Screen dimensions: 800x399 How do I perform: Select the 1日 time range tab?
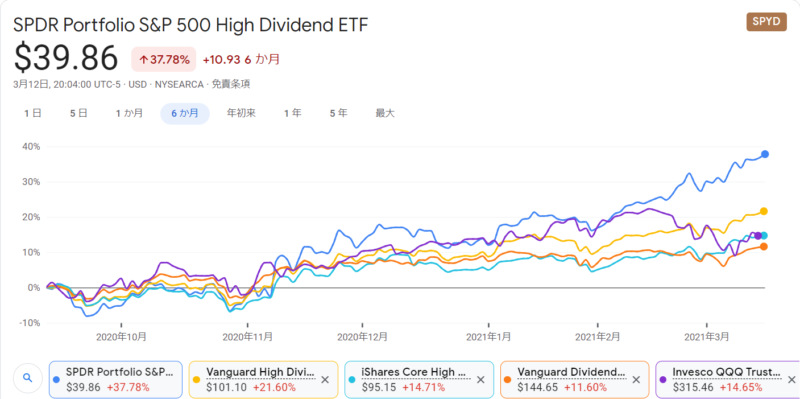pos(33,113)
